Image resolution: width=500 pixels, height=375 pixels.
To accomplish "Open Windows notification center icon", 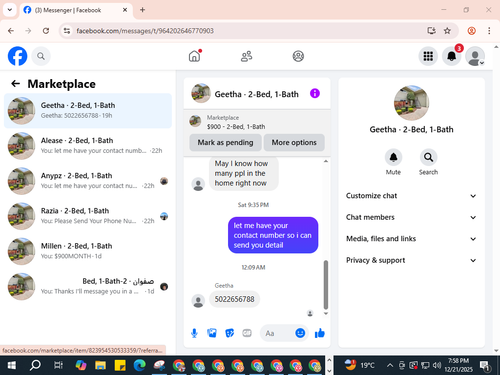I will [485, 366].
